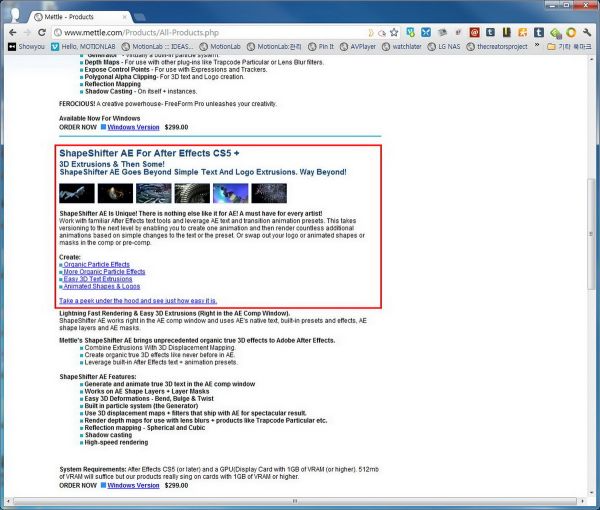Open the MotionLab :: IDEAS bookmark
600x510 pixels.
158,47
